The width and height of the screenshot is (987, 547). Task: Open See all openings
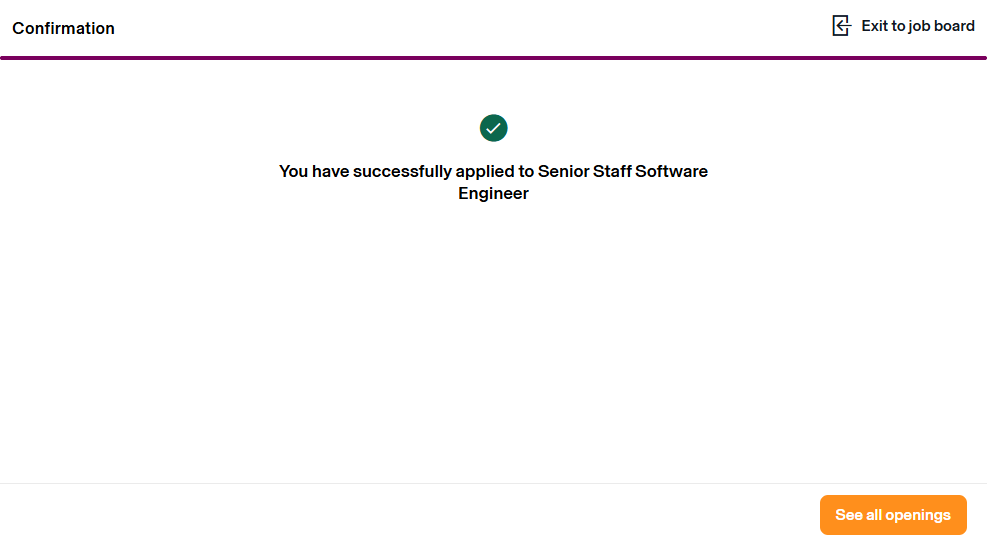(893, 515)
